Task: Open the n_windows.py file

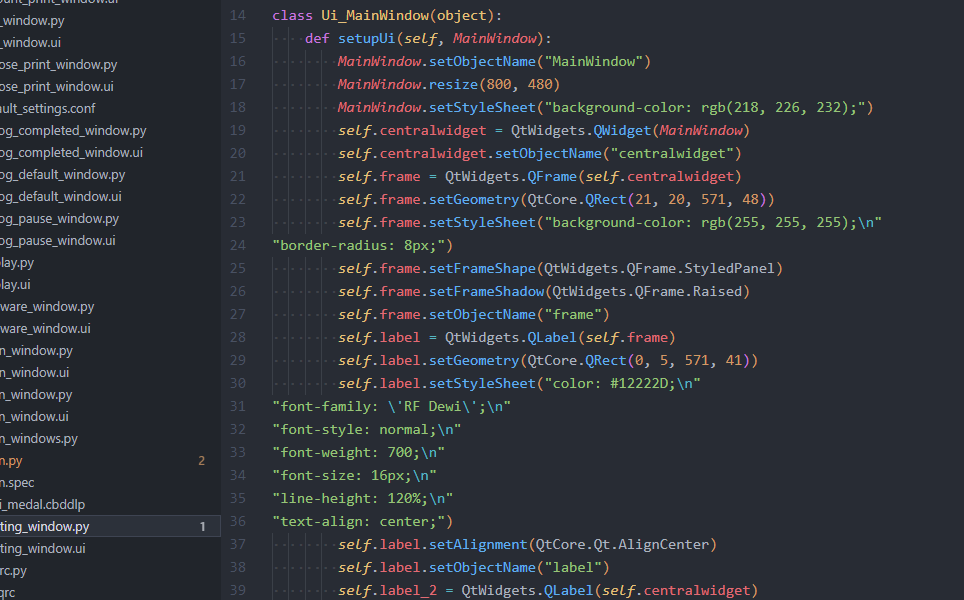Action: [39, 439]
